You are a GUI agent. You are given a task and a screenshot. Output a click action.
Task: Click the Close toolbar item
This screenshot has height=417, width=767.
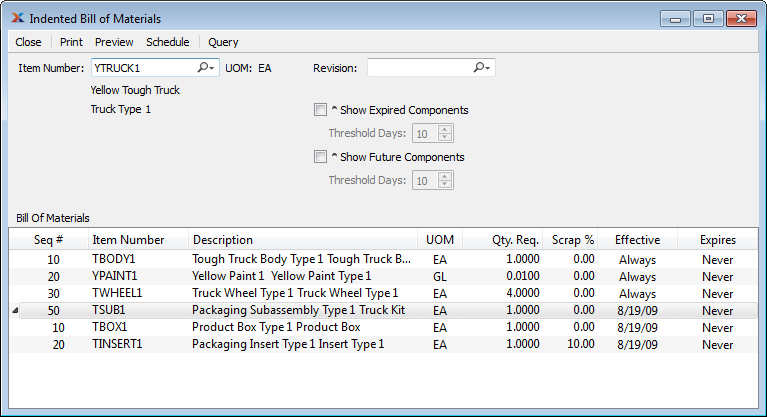point(28,42)
